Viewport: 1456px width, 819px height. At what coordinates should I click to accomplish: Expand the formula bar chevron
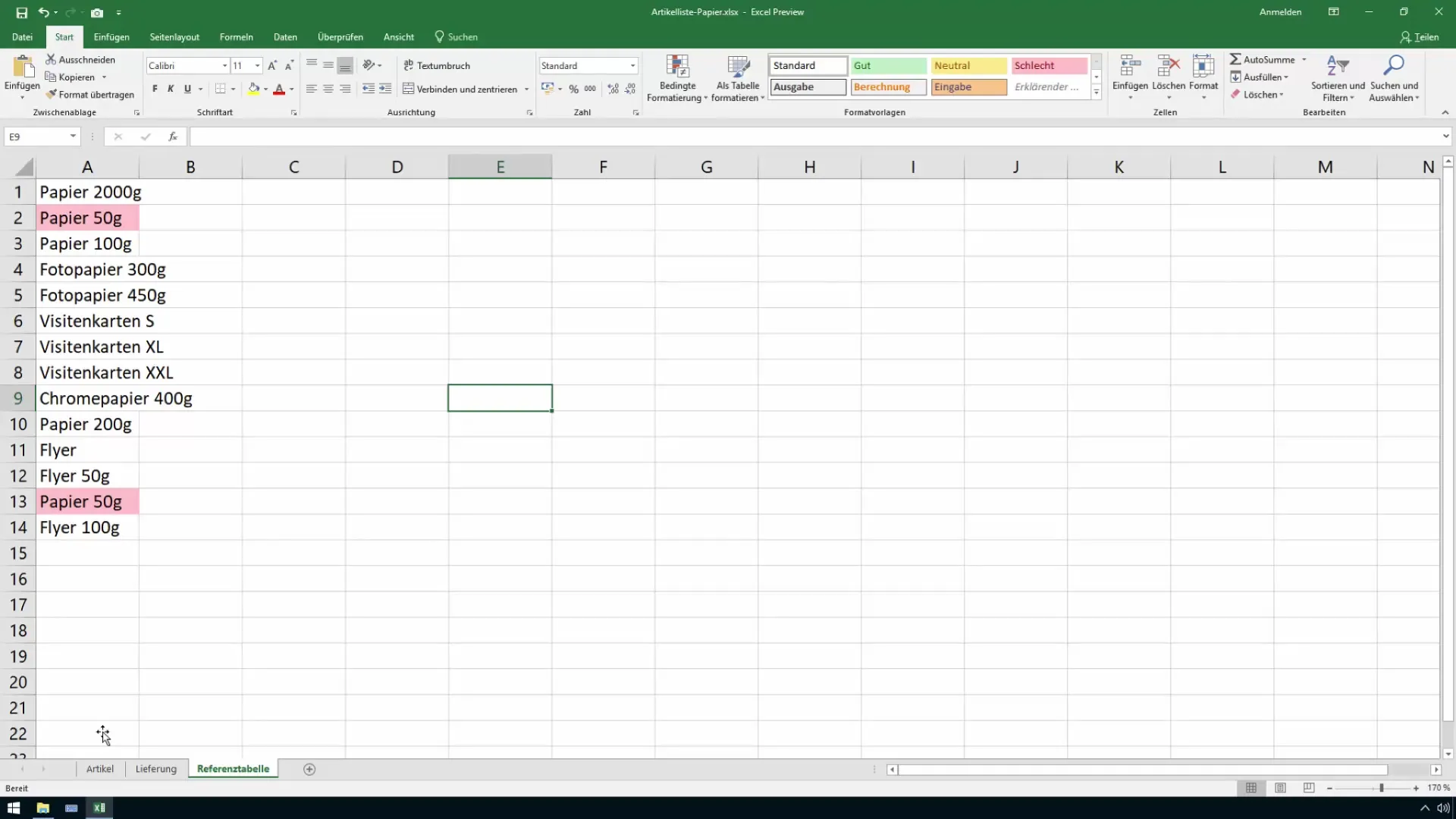click(x=1445, y=136)
